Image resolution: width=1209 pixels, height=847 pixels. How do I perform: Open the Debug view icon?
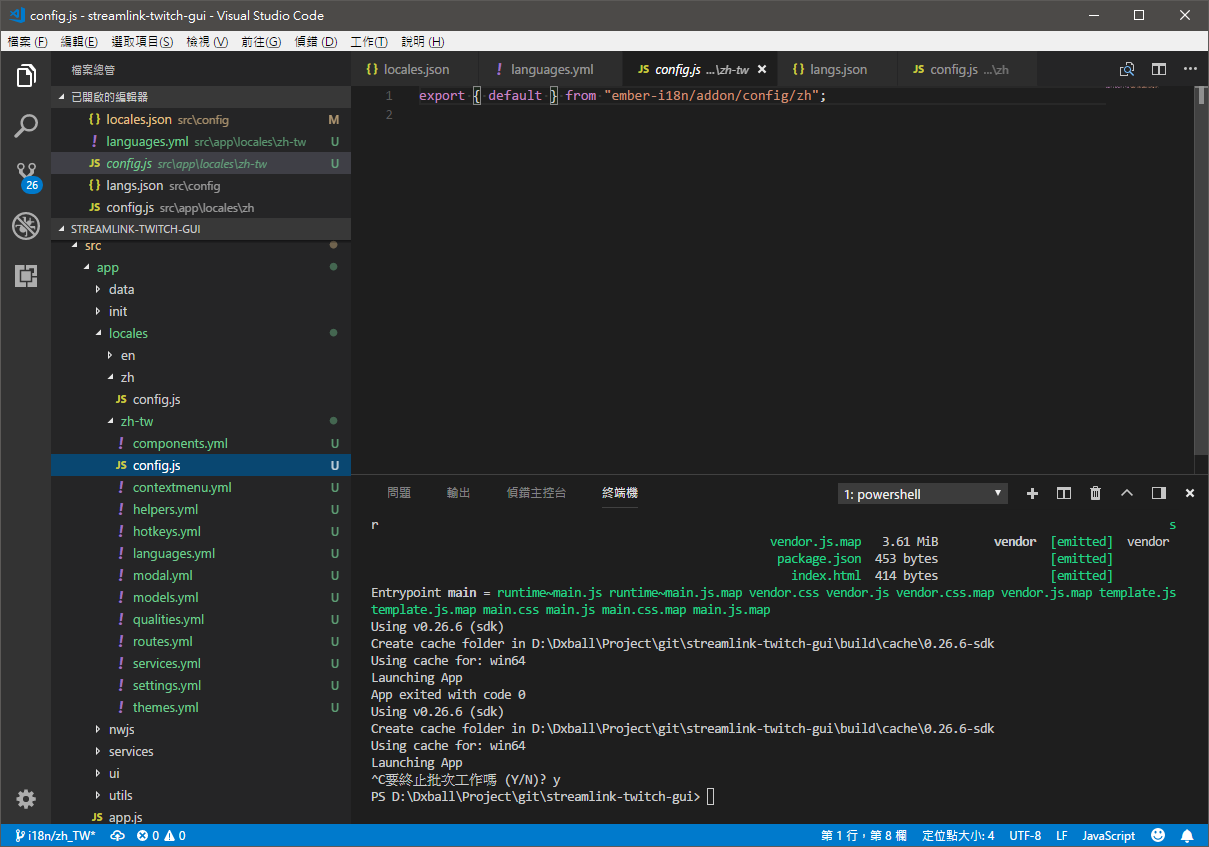pos(26,226)
